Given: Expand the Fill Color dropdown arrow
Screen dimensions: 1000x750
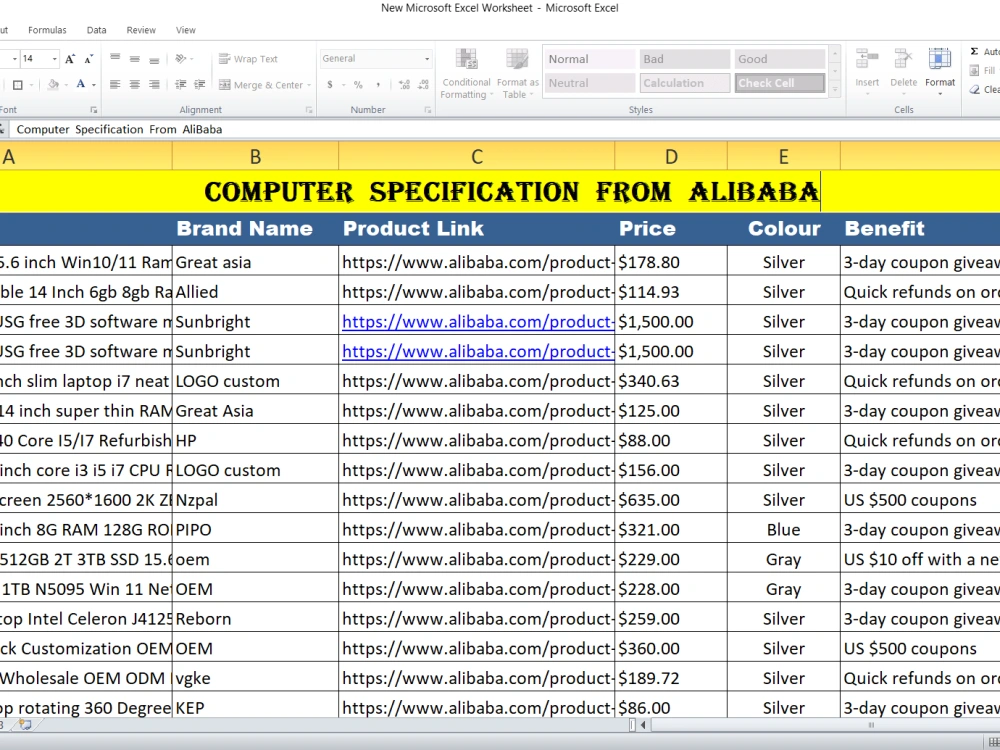Looking at the screenshot, I should point(66,85).
